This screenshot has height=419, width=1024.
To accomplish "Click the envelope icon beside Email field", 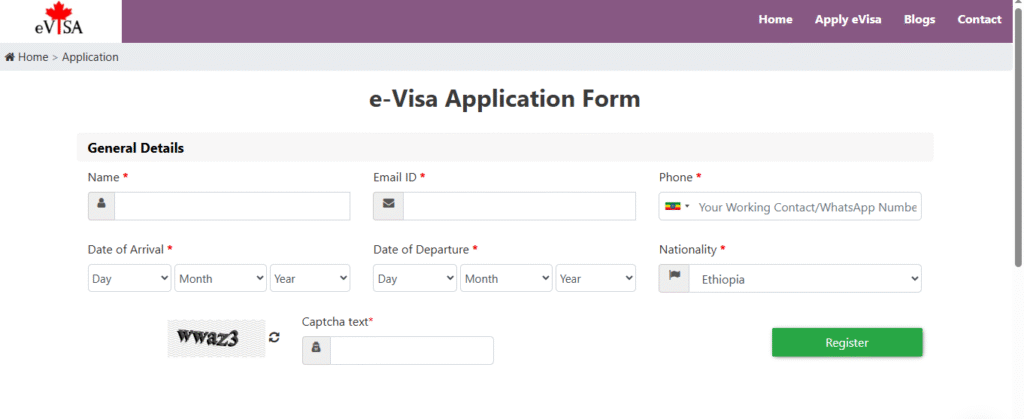I will click(x=388, y=206).
